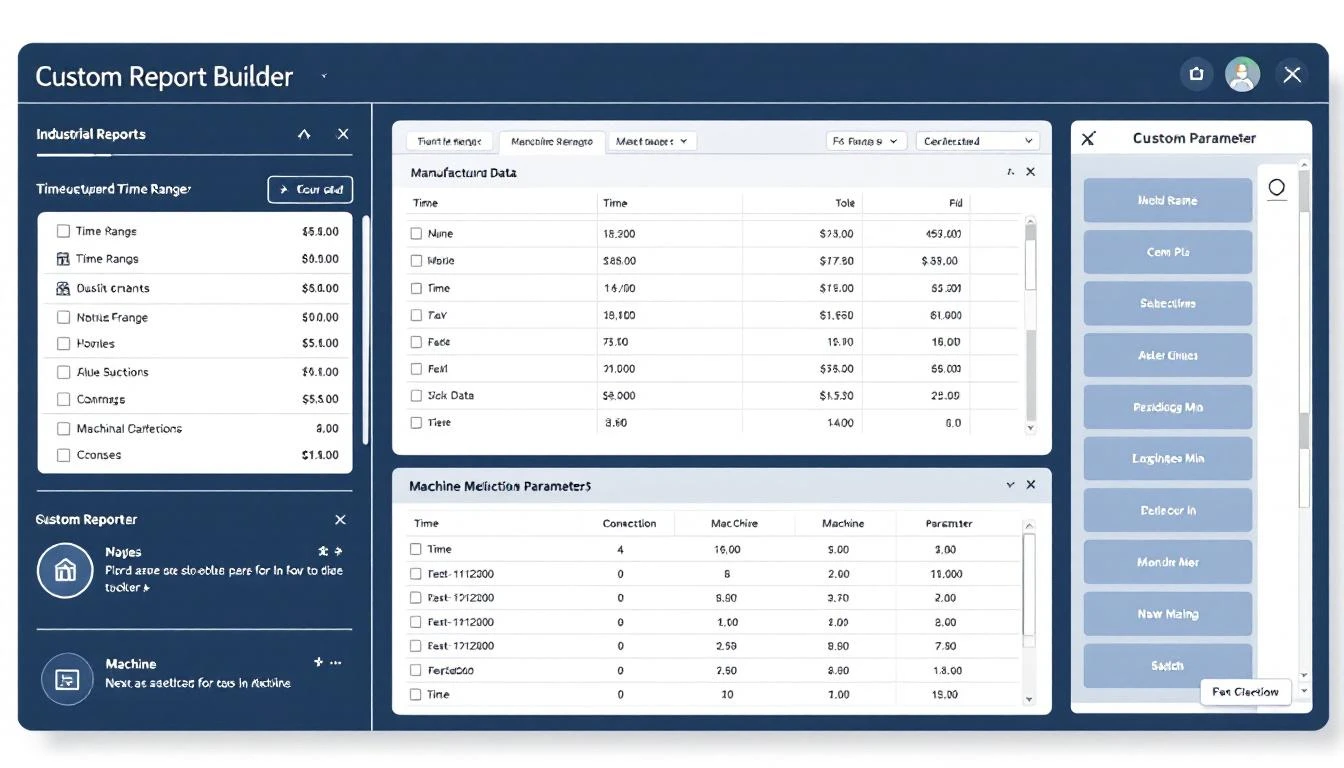Select the Fiente Range tab

tap(449, 141)
